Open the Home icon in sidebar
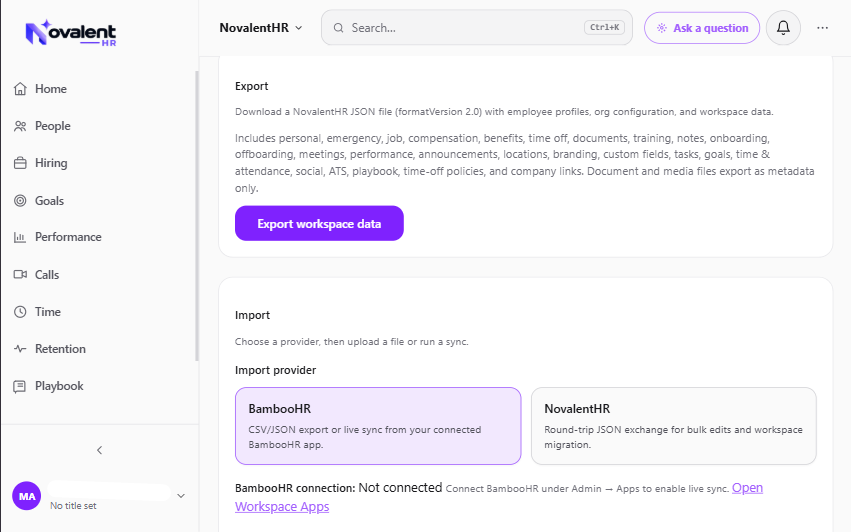Screen dimensions: 851x532 20,88
